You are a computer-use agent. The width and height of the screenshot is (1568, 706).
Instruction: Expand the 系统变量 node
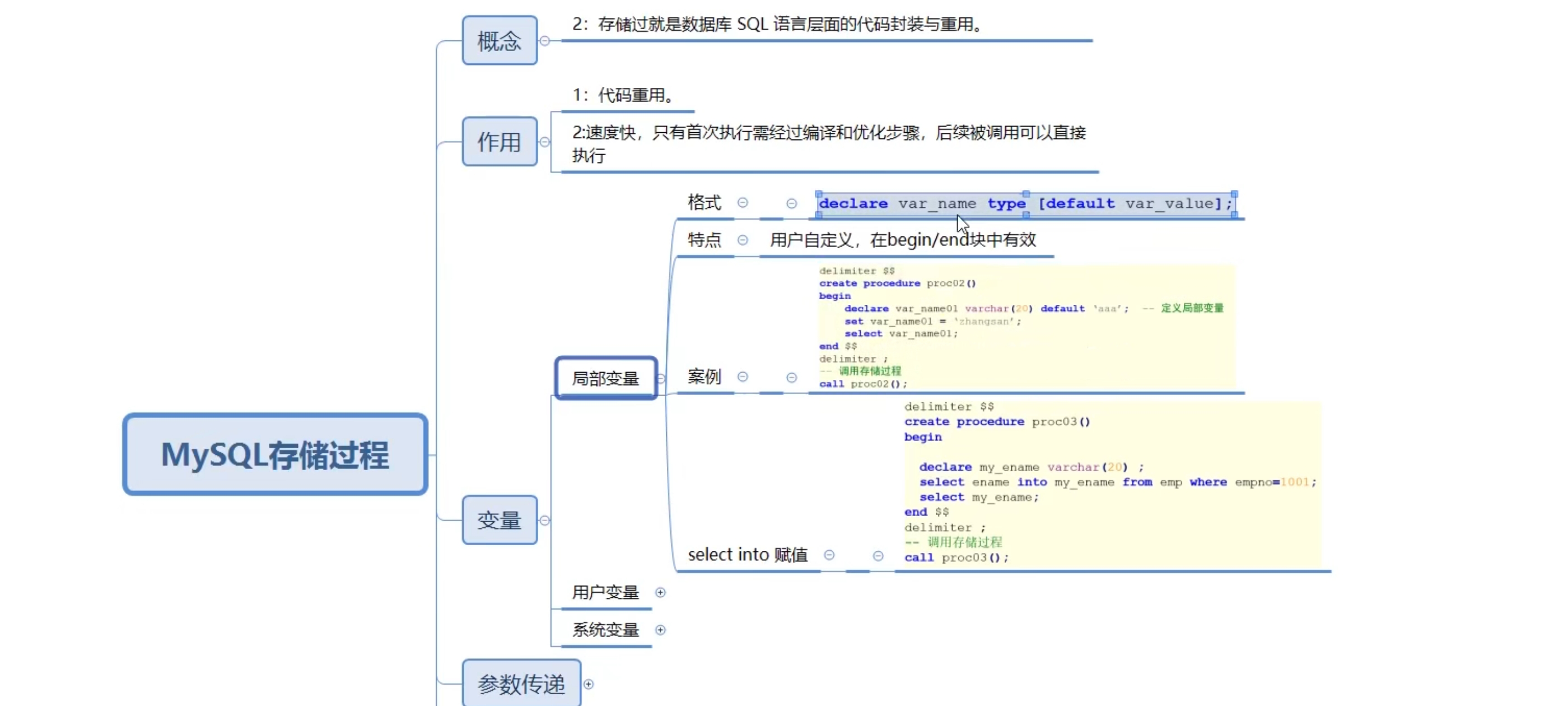click(x=660, y=630)
